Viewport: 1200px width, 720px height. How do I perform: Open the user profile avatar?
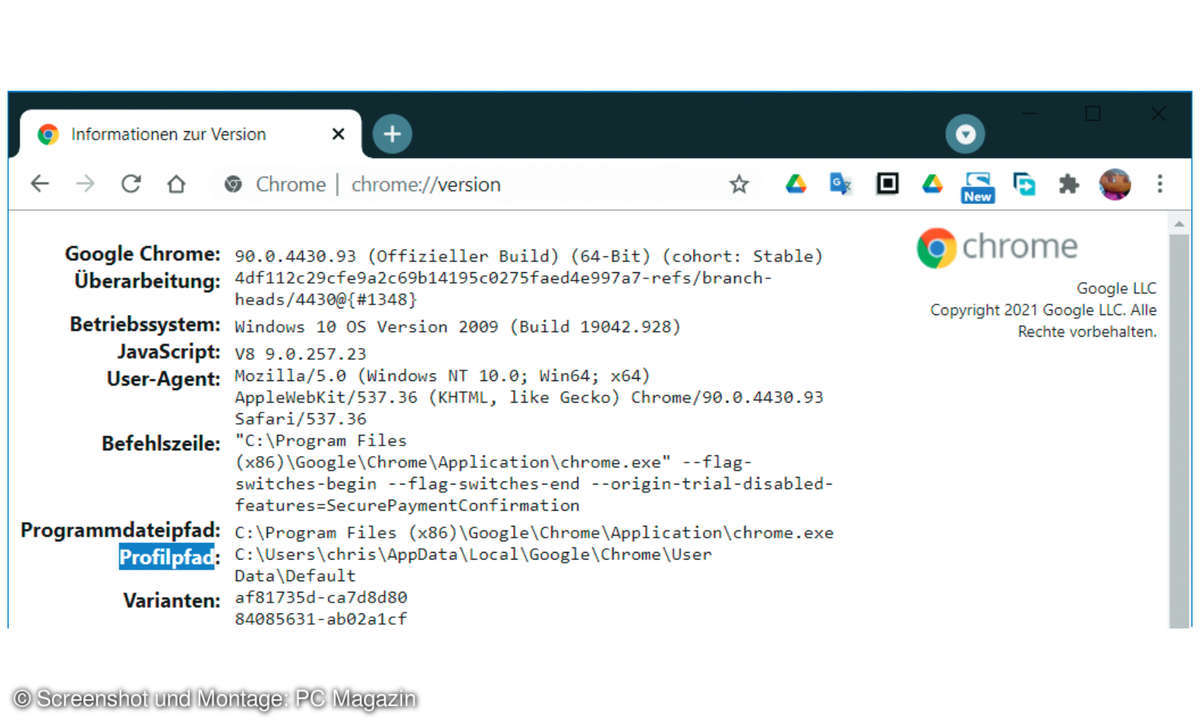(x=1115, y=184)
